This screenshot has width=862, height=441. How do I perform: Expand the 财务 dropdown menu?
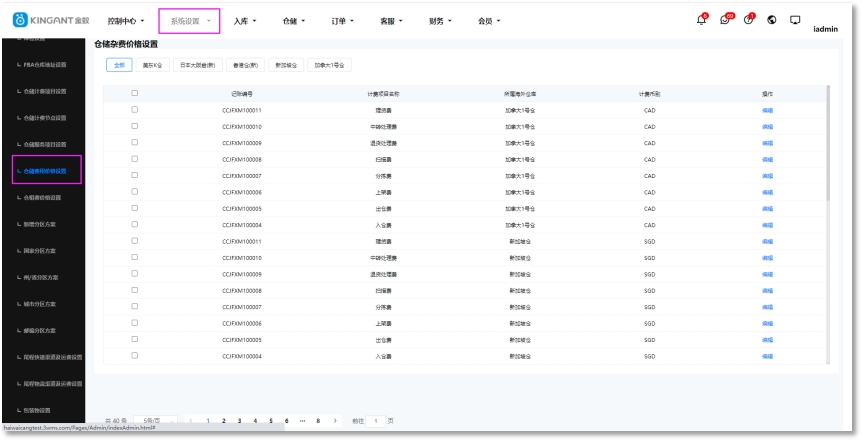point(440,20)
